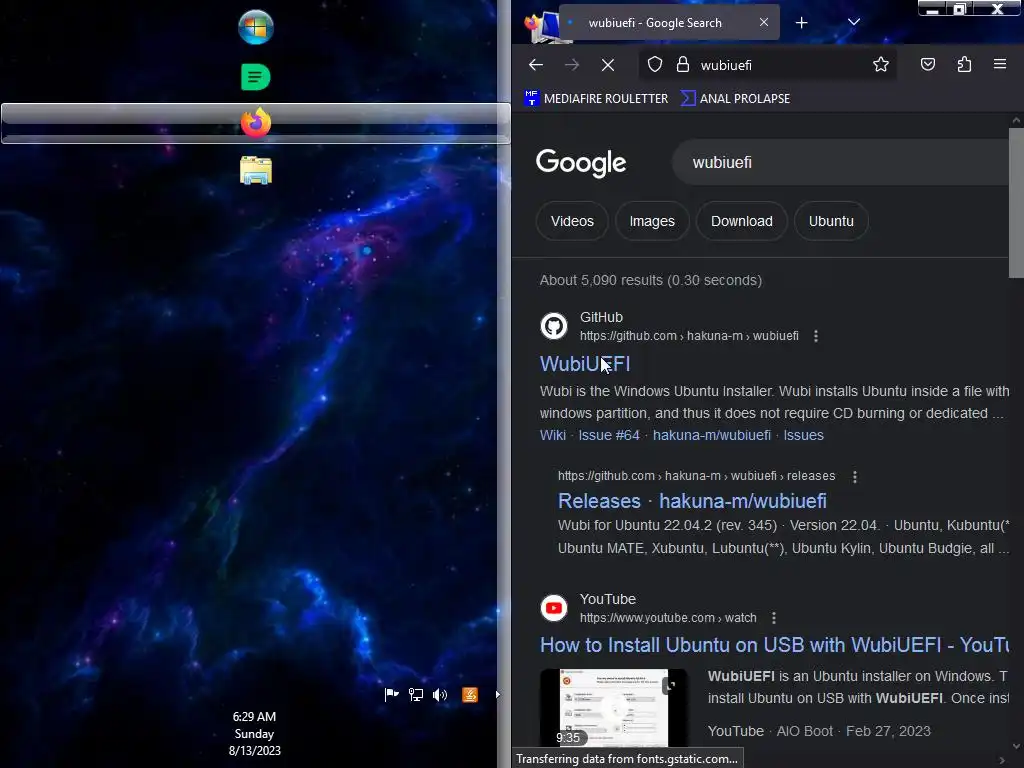Go to the Google logo homepage
1024x768 pixels.
coord(581,163)
